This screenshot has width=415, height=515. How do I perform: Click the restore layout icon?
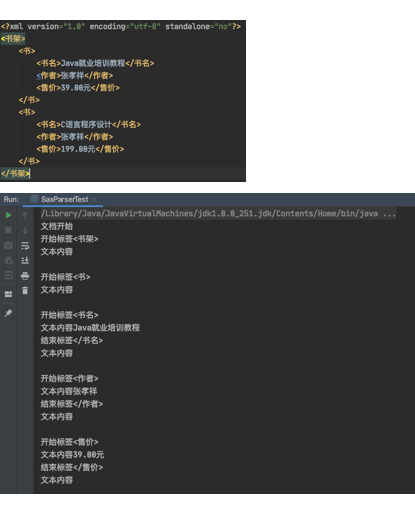pyautogui.click(x=8, y=294)
